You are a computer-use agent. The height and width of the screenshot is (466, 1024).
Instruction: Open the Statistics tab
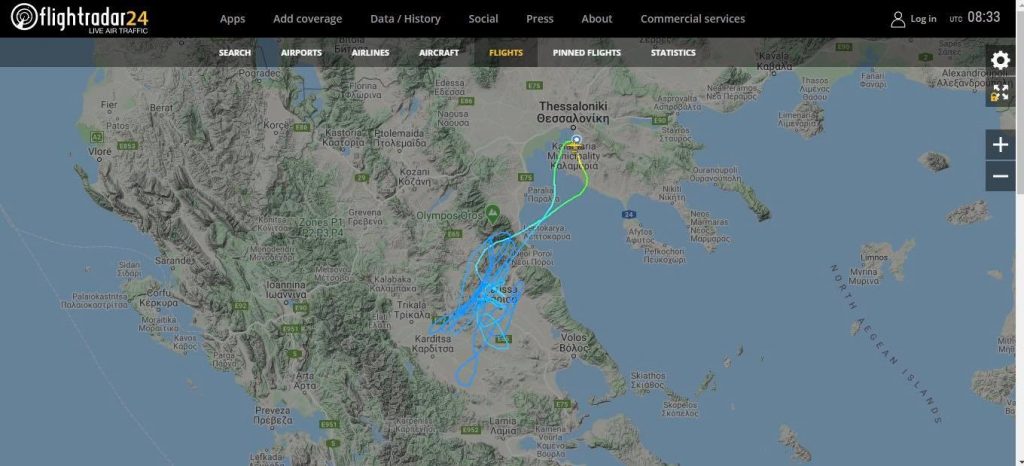click(673, 52)
